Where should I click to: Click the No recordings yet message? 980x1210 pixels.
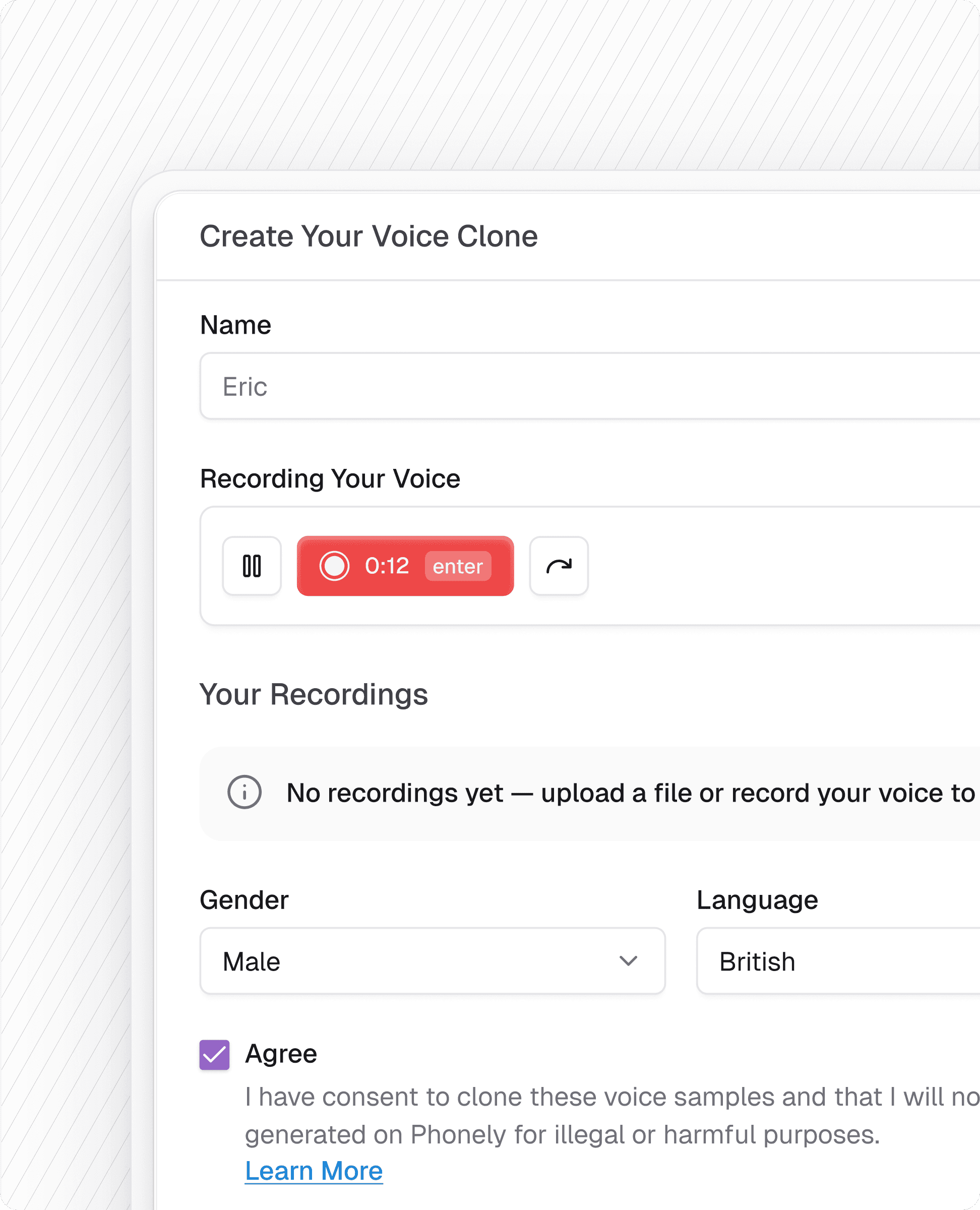pos(630,793)
